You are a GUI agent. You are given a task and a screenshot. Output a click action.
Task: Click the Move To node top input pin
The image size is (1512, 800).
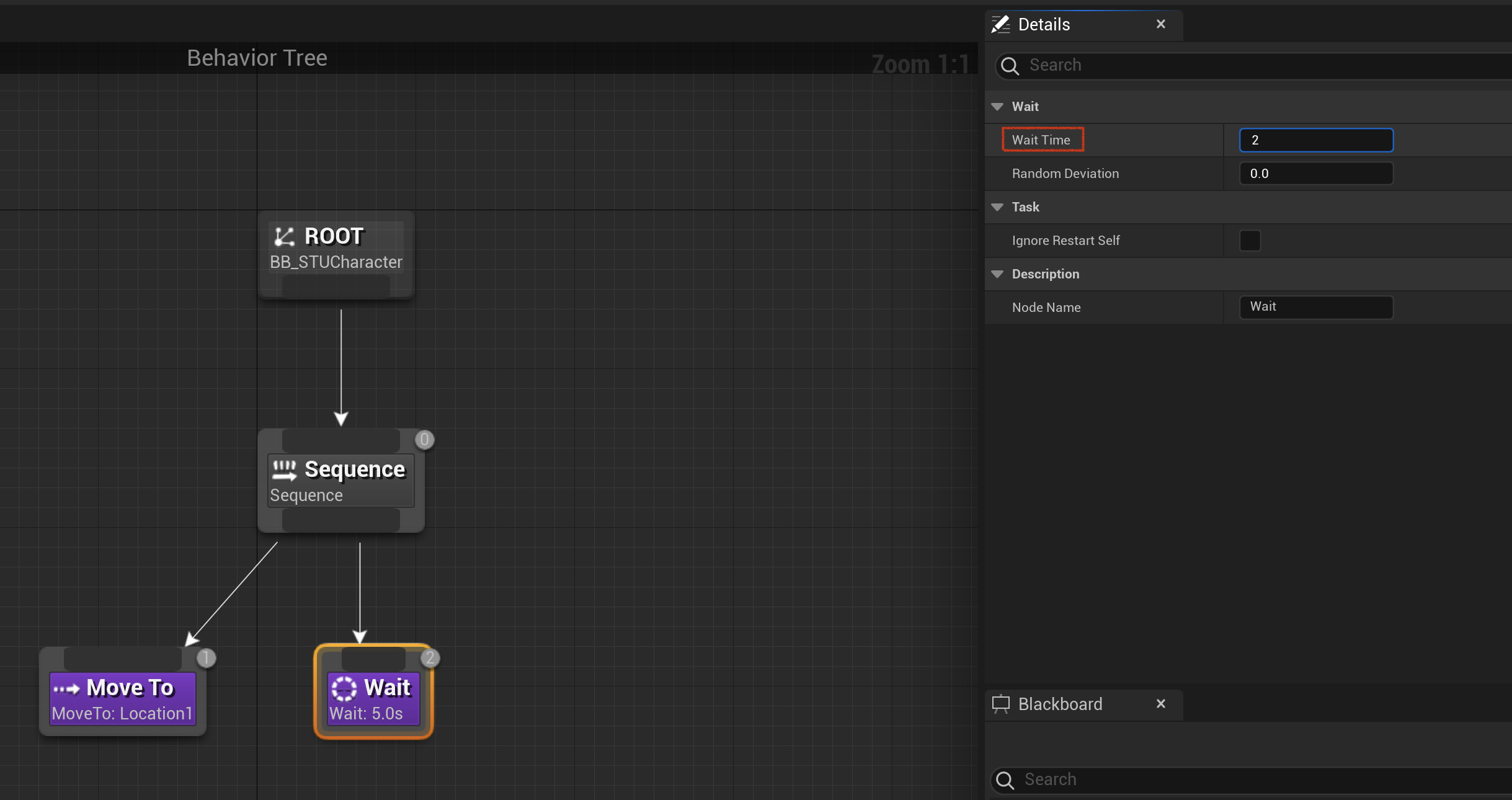pos(123,659)
